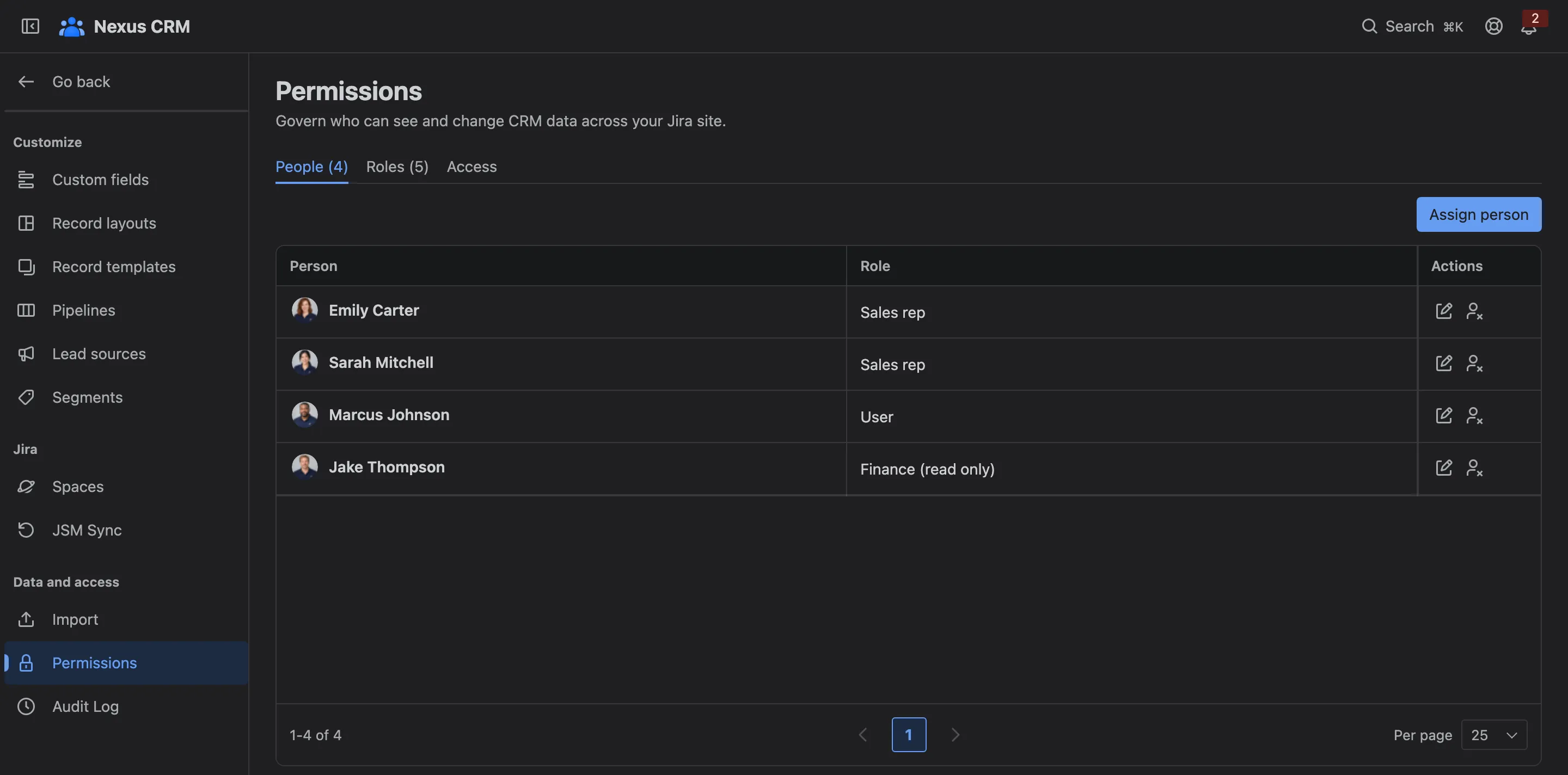Viewport: 1568px width, 775px height.
Task: Open JSM Sync in sidebar
Action: pos(126,530)
